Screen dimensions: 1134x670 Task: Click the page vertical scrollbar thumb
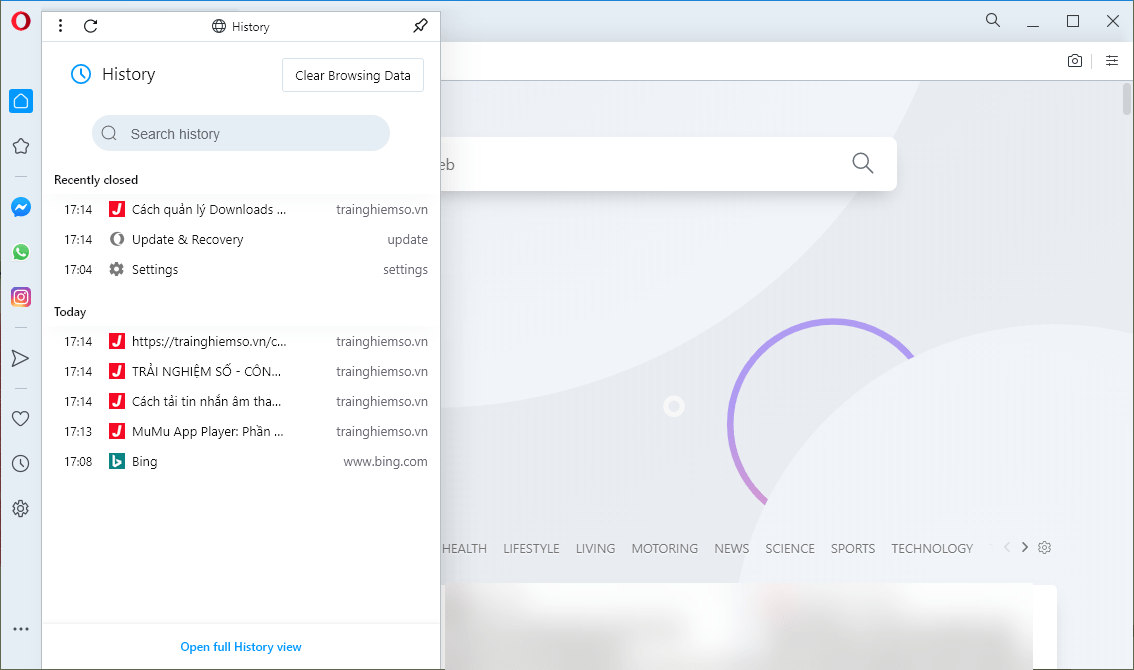point(1127,99)
